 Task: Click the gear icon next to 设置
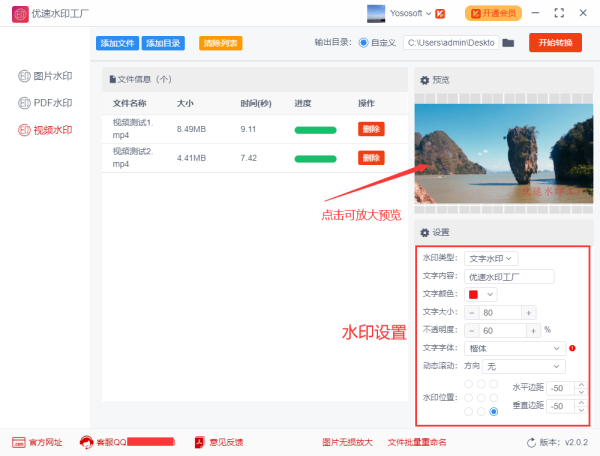pyautogui.click(x=424, y=233)
